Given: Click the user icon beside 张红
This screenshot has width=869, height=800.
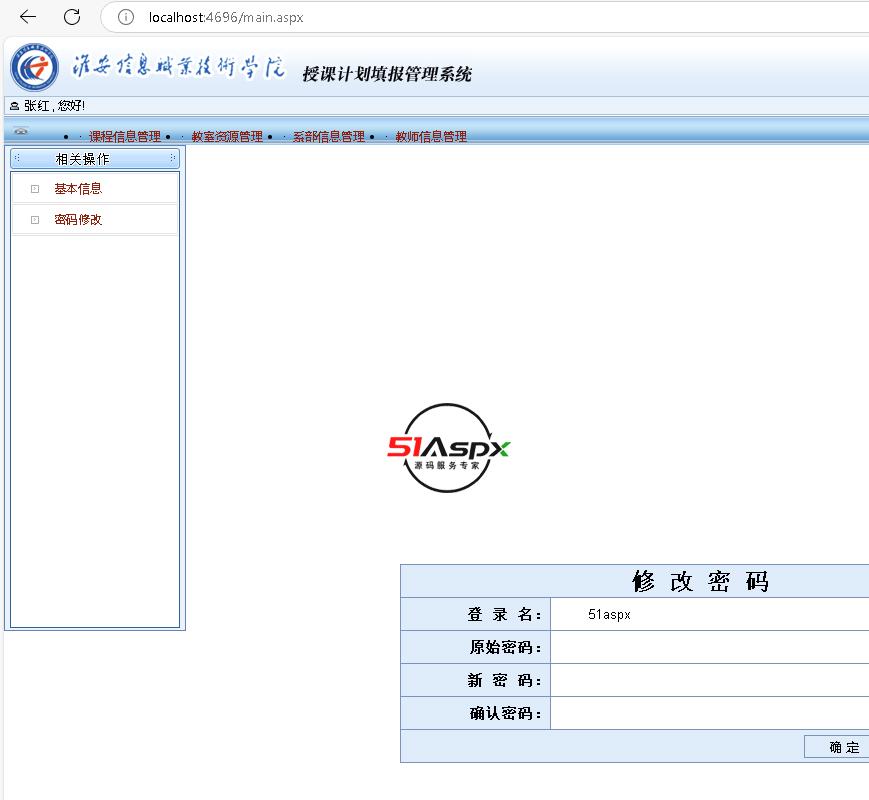Looking at the screenshot, I should click(x=15, y=106).
